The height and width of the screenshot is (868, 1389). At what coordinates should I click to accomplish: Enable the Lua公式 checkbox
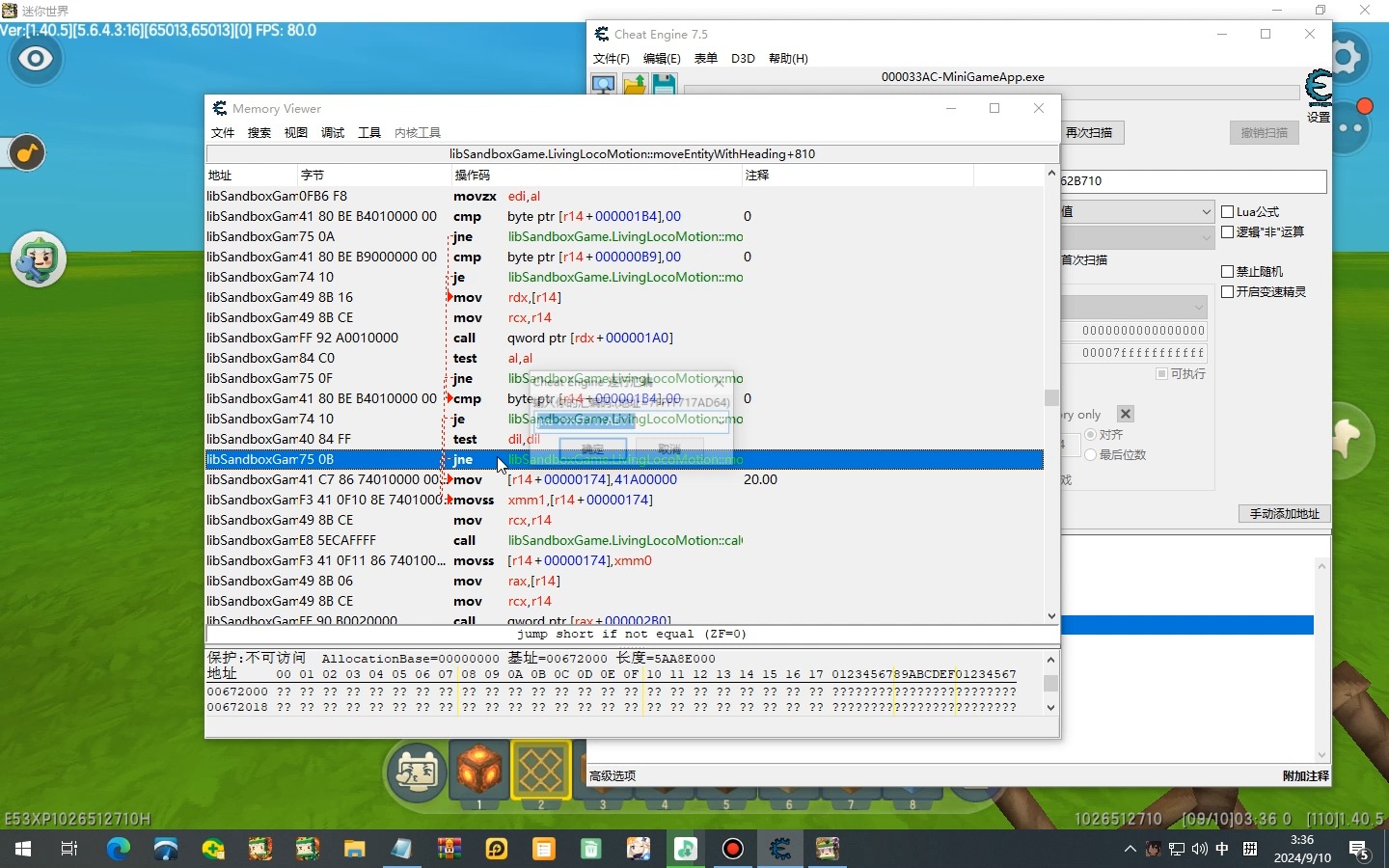1228,211
